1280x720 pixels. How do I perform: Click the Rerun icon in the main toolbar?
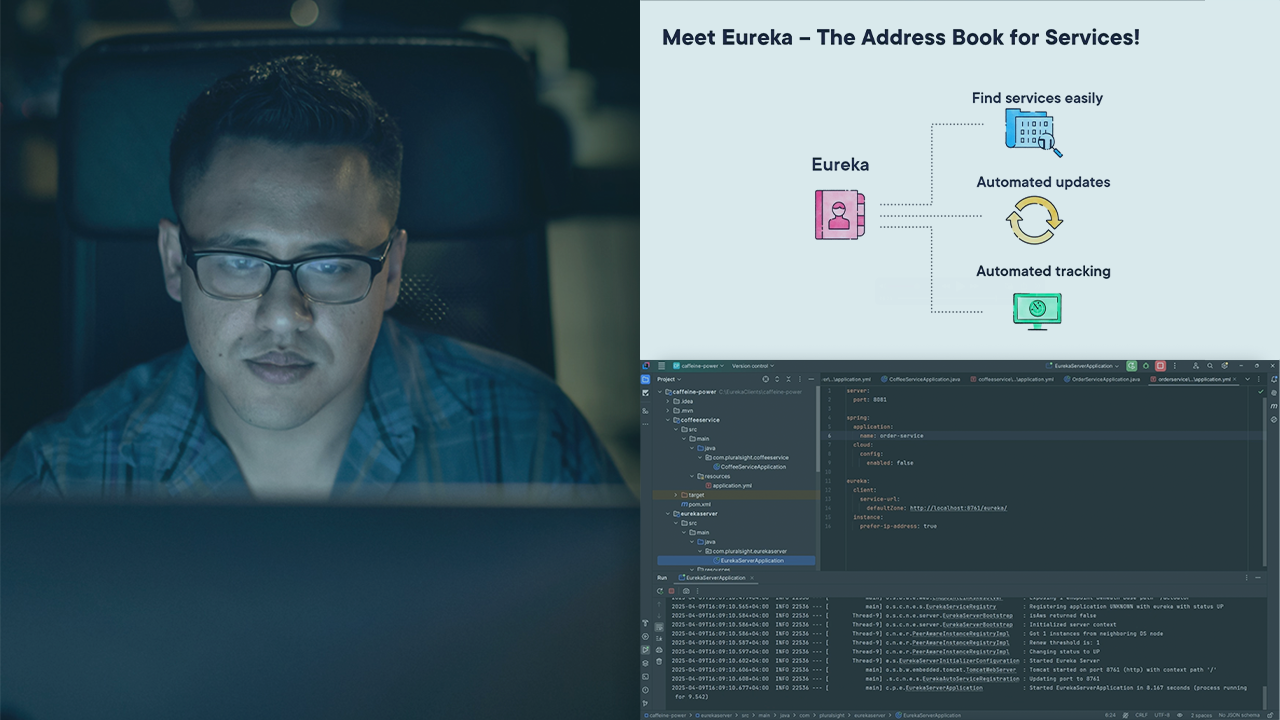coord(1131,366)
